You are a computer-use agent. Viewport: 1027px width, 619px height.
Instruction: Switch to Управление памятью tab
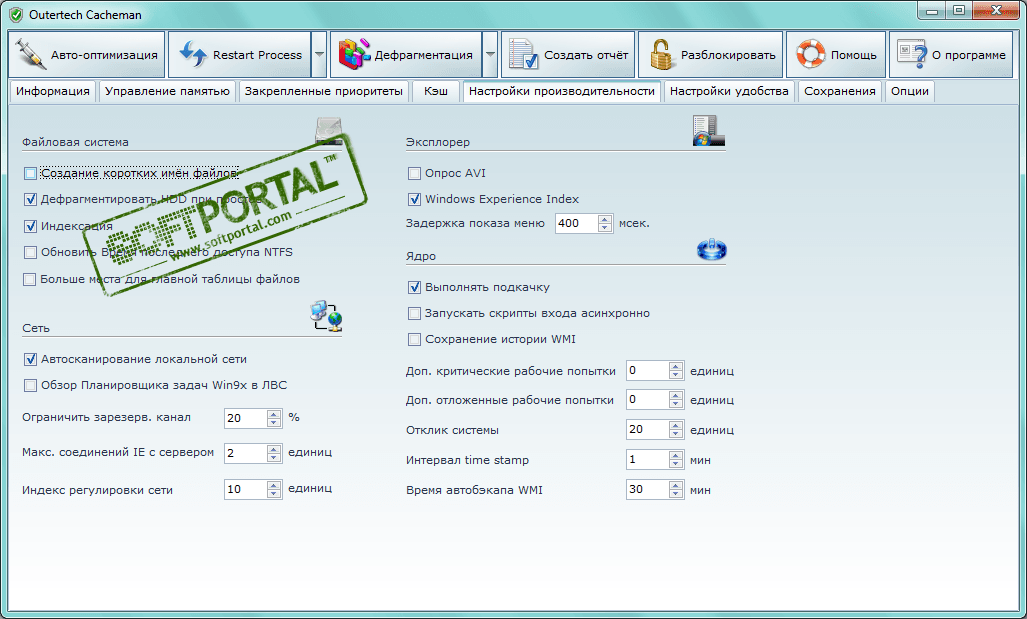click(x=167, y=91)
